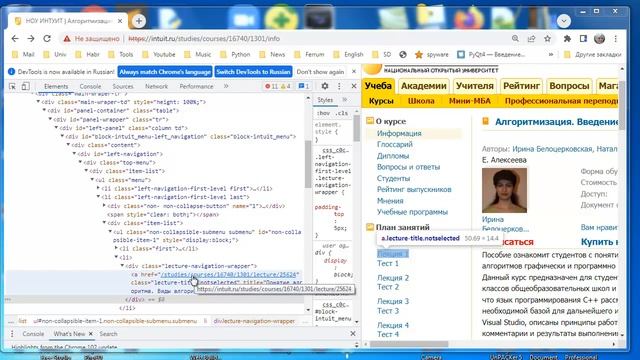Screen dimensions: 640x360
Task: Open the PyQt4 bookmark
Action: 491,54
